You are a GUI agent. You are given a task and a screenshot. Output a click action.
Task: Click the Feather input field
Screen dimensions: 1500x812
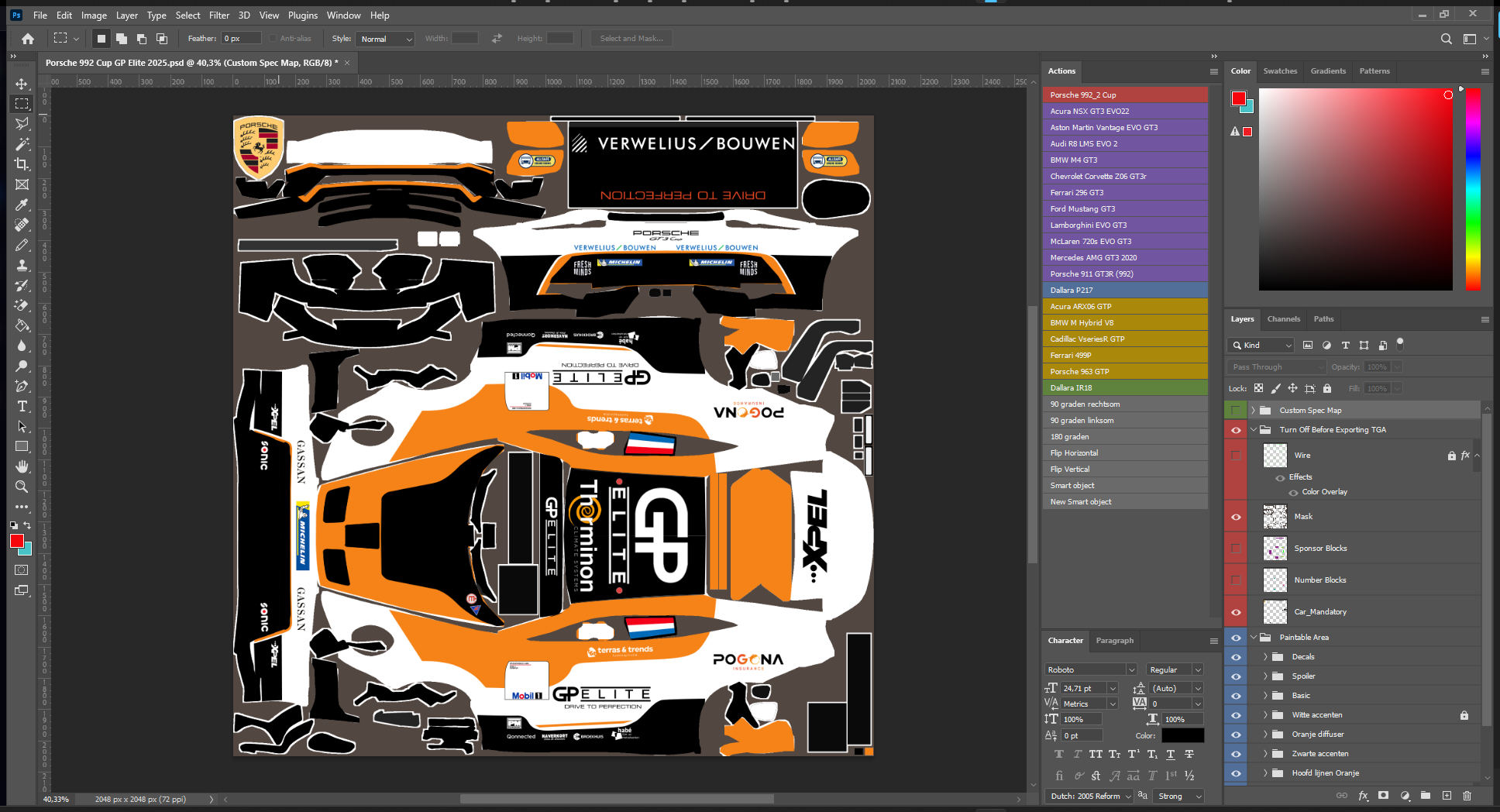pyautogui.click(x=241, y=39)
